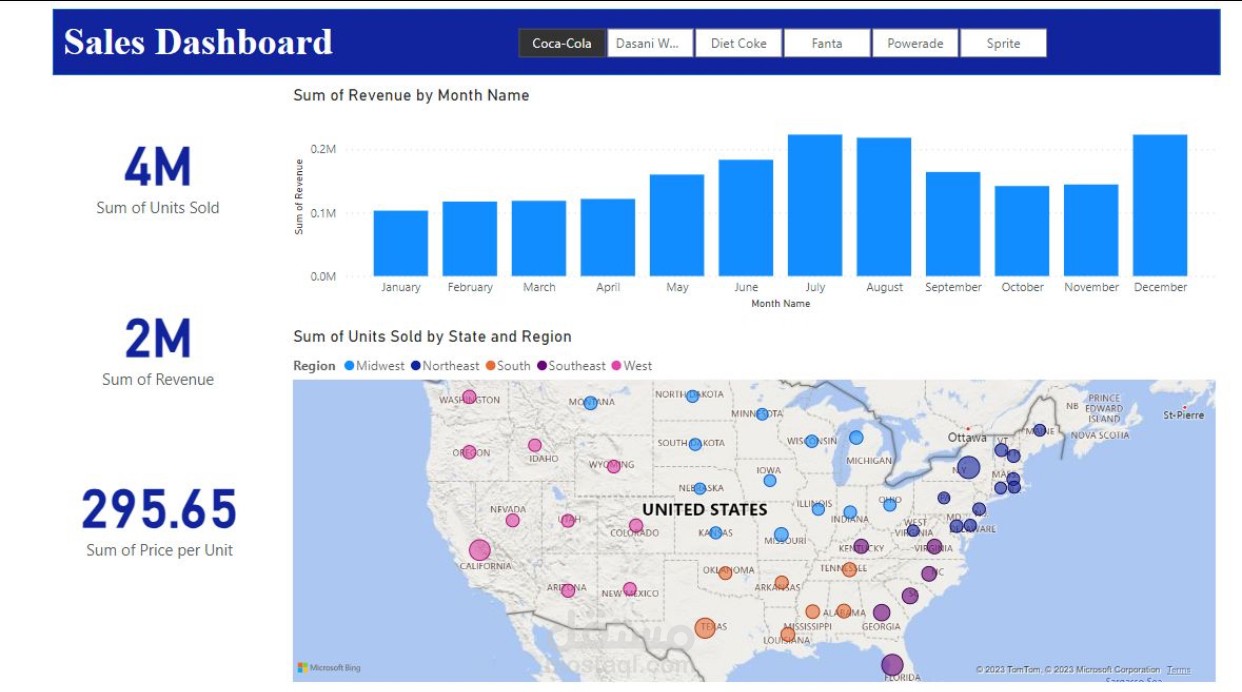Image resolution: width=1242 pixels, height=692 pixels.
Task: Click the South Dakota bubble
Action: click(x=695, y=444)
